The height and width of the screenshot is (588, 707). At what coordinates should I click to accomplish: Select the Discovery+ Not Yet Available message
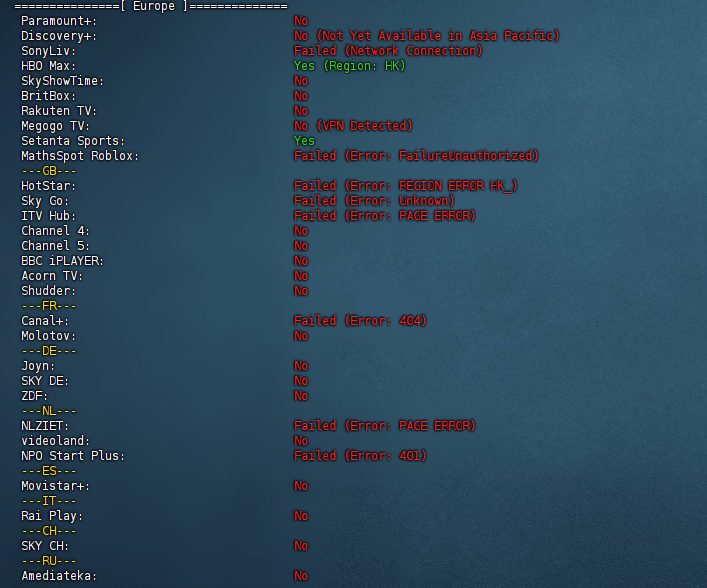click(427, 36)
